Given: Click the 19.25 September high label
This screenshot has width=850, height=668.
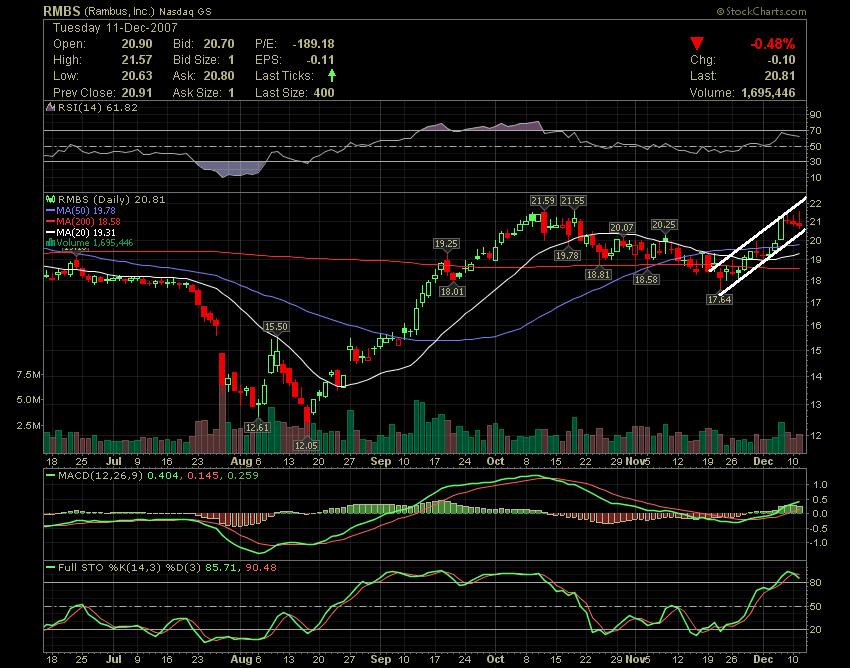Looking at the screenshot, I should pyautogui.click(x=446, y=244).
